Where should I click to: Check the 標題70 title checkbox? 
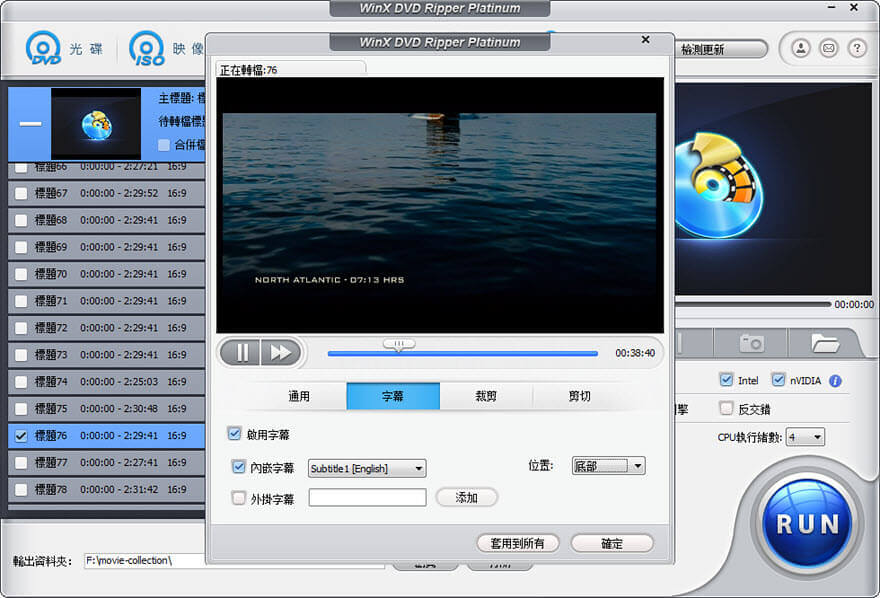click(21, 274)
